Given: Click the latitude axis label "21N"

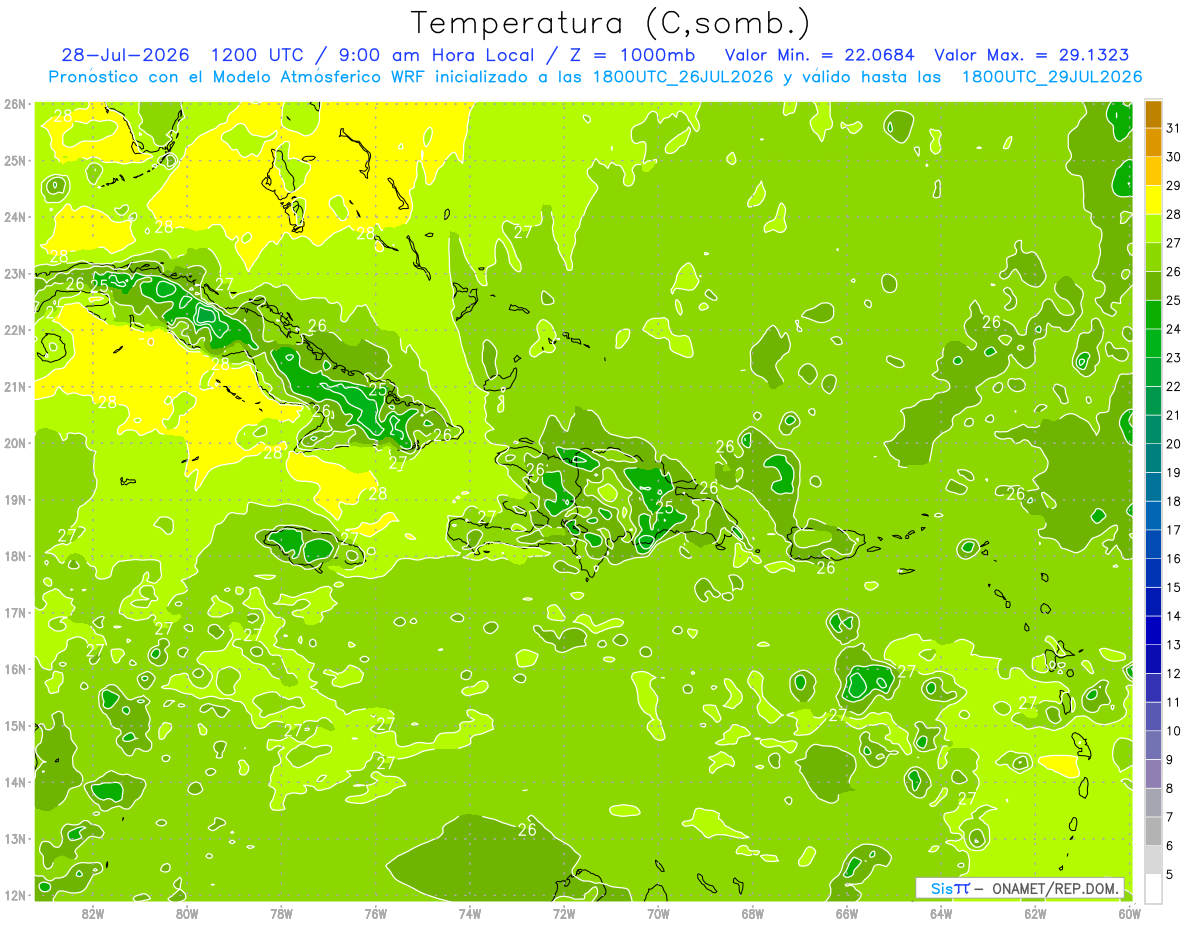Looking at the screenshot, I should 14,386.
